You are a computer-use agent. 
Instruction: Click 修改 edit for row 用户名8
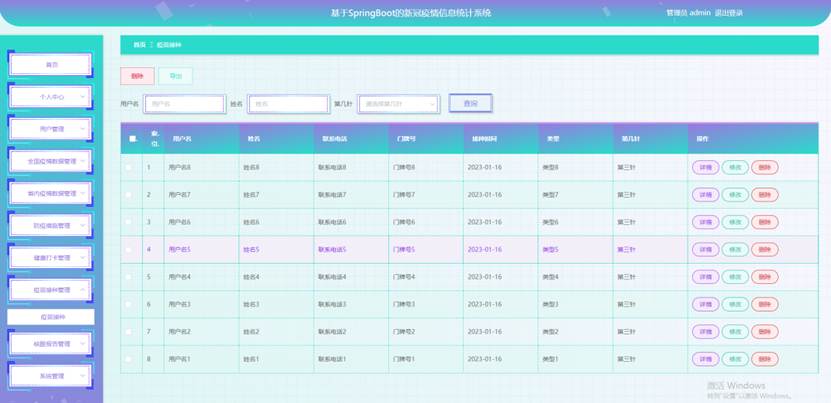pos(735,168)
